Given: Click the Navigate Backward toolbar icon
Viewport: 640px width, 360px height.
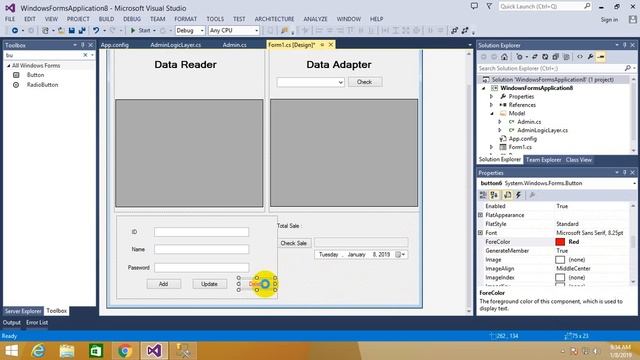Looking at the screenshot, I should pos(15,31).
